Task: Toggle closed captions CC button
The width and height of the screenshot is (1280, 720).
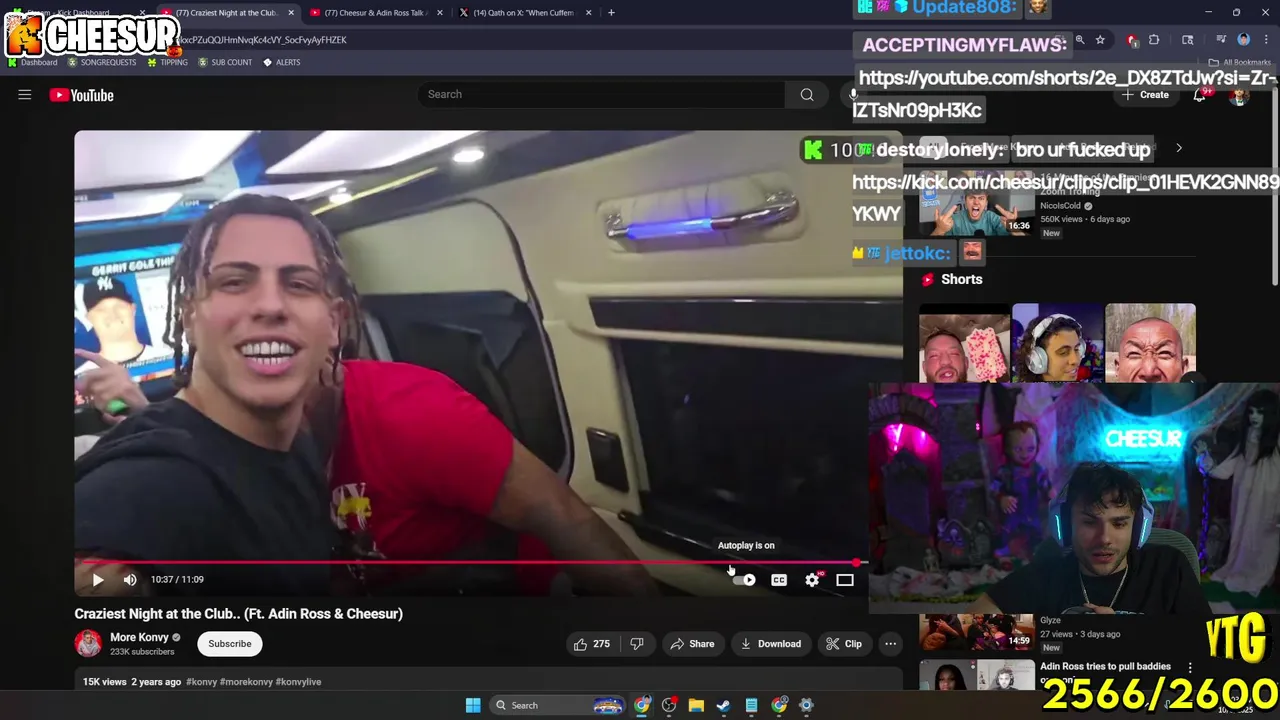Action: 779,580
